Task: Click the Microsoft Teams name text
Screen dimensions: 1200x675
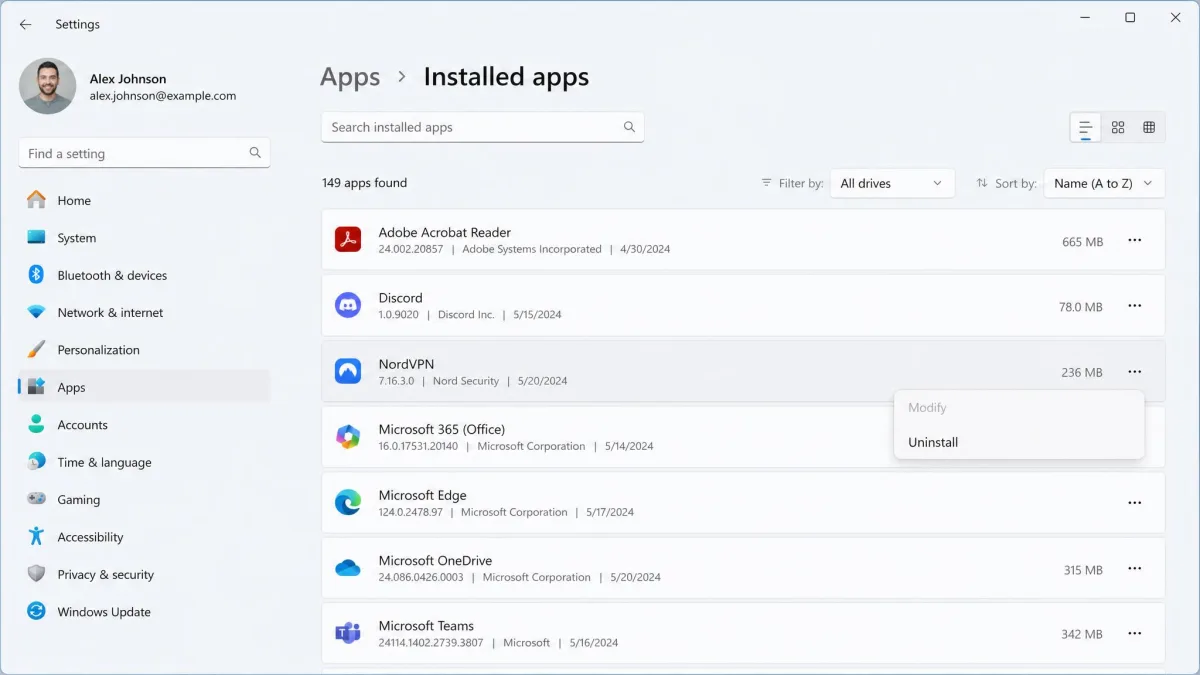Action: pos(426,626)
